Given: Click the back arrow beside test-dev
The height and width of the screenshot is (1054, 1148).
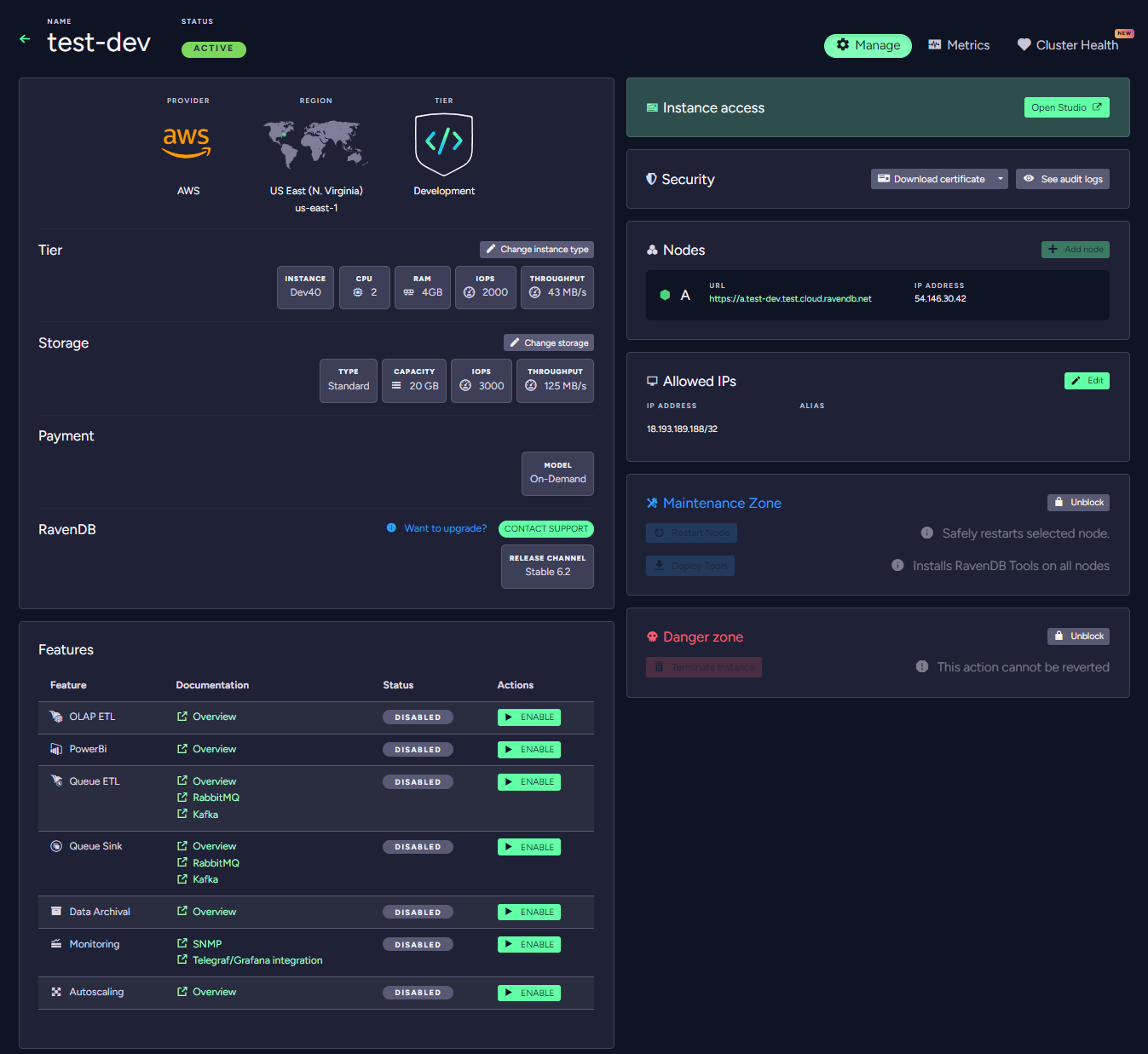Looking at the screenshot, I should (25, 39).
